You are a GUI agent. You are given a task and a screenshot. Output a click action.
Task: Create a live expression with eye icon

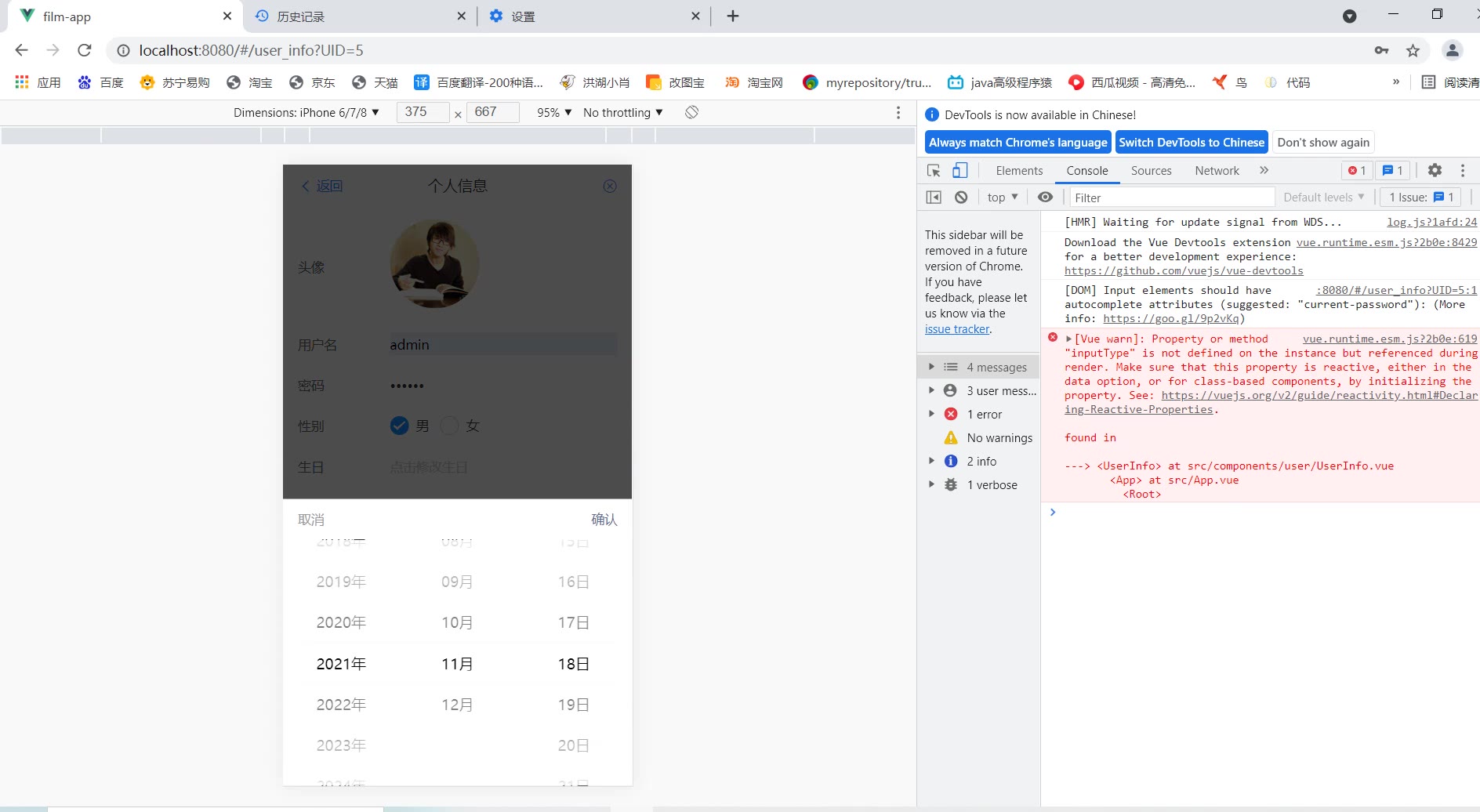point(1045,197)
